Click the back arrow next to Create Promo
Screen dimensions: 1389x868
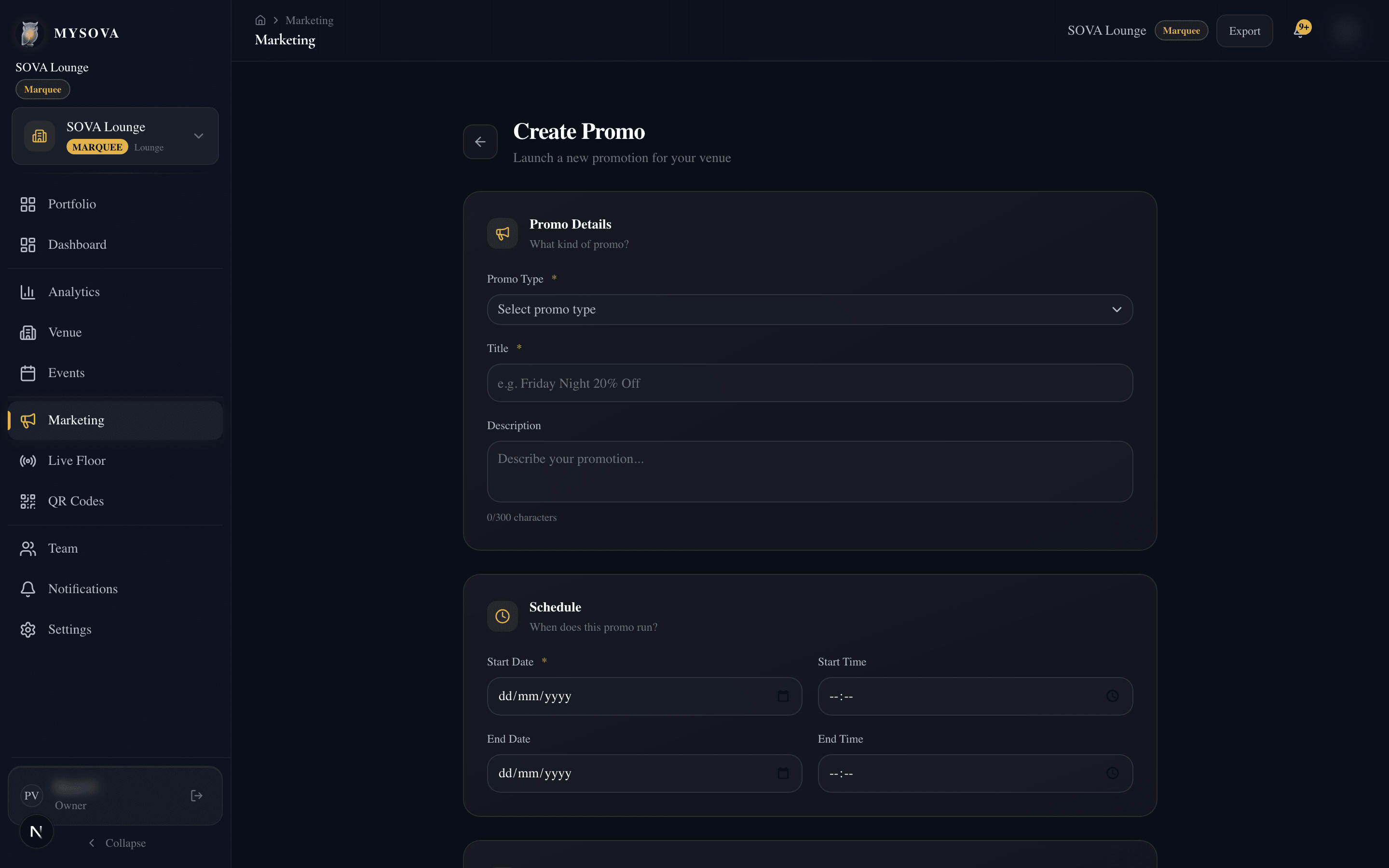point(480,141)
